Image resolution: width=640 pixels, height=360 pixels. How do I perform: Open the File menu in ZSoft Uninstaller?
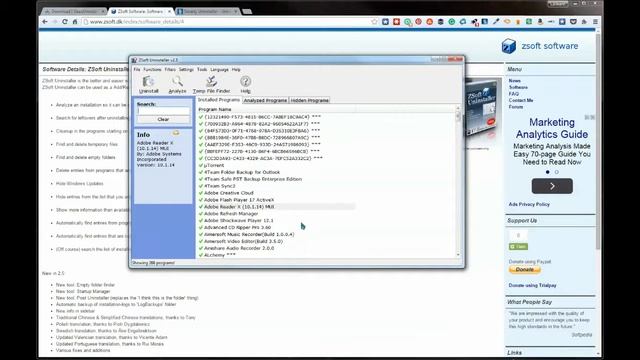tap(137, 70)
